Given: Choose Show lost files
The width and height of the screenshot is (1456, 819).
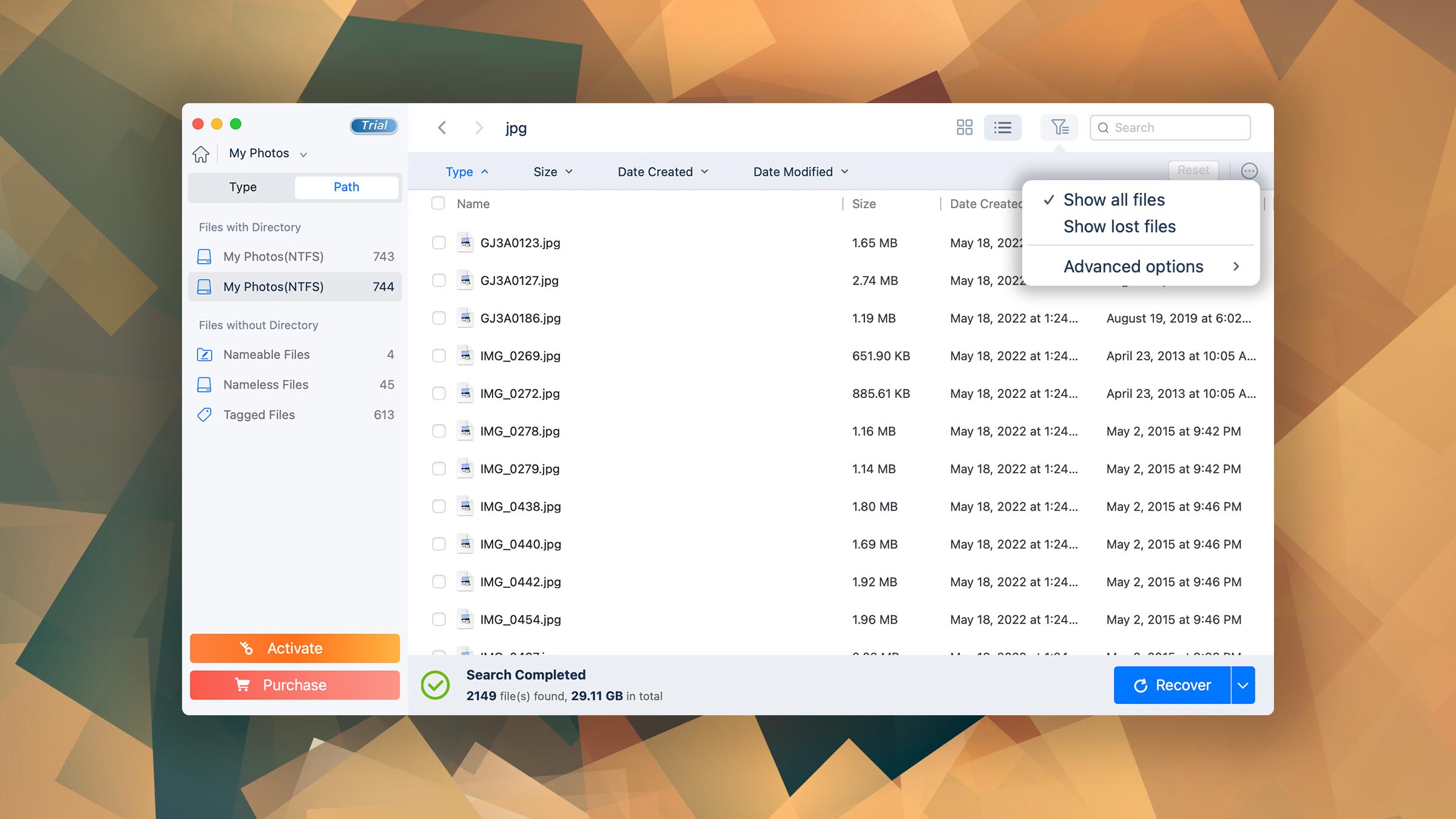Looking at the screenshot, I should [x=1141, y=227].
